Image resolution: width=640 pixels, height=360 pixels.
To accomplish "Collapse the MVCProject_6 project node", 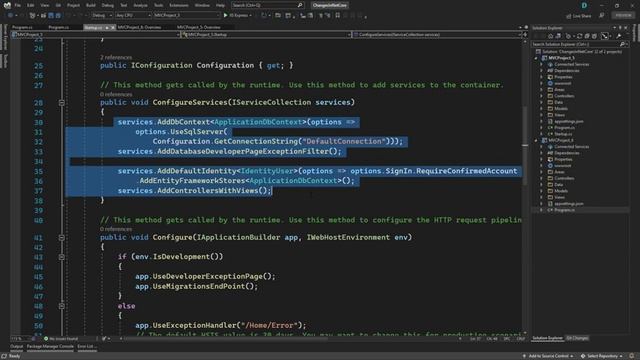I will point(536,140).
